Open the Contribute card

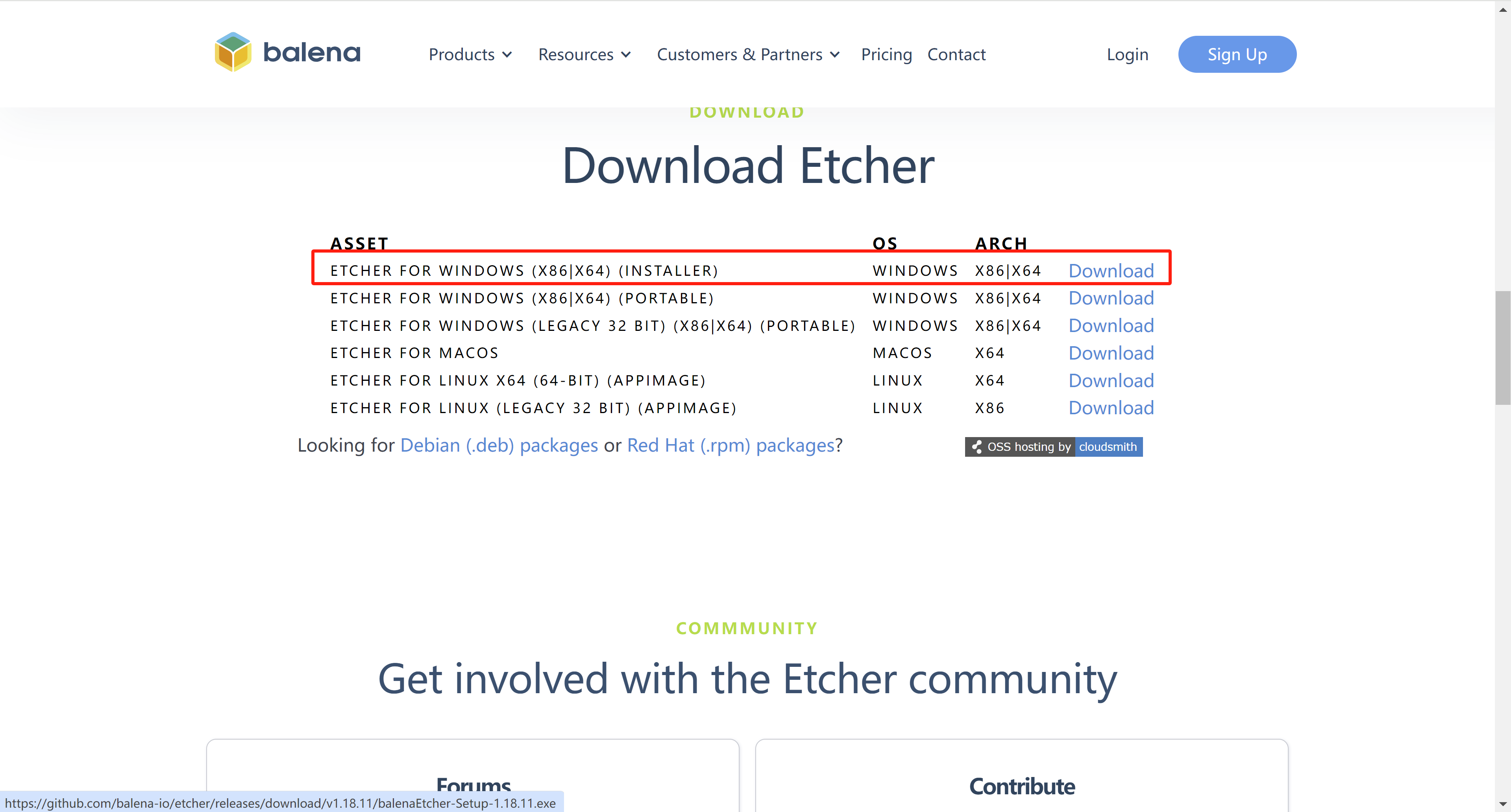[1022, 776]
